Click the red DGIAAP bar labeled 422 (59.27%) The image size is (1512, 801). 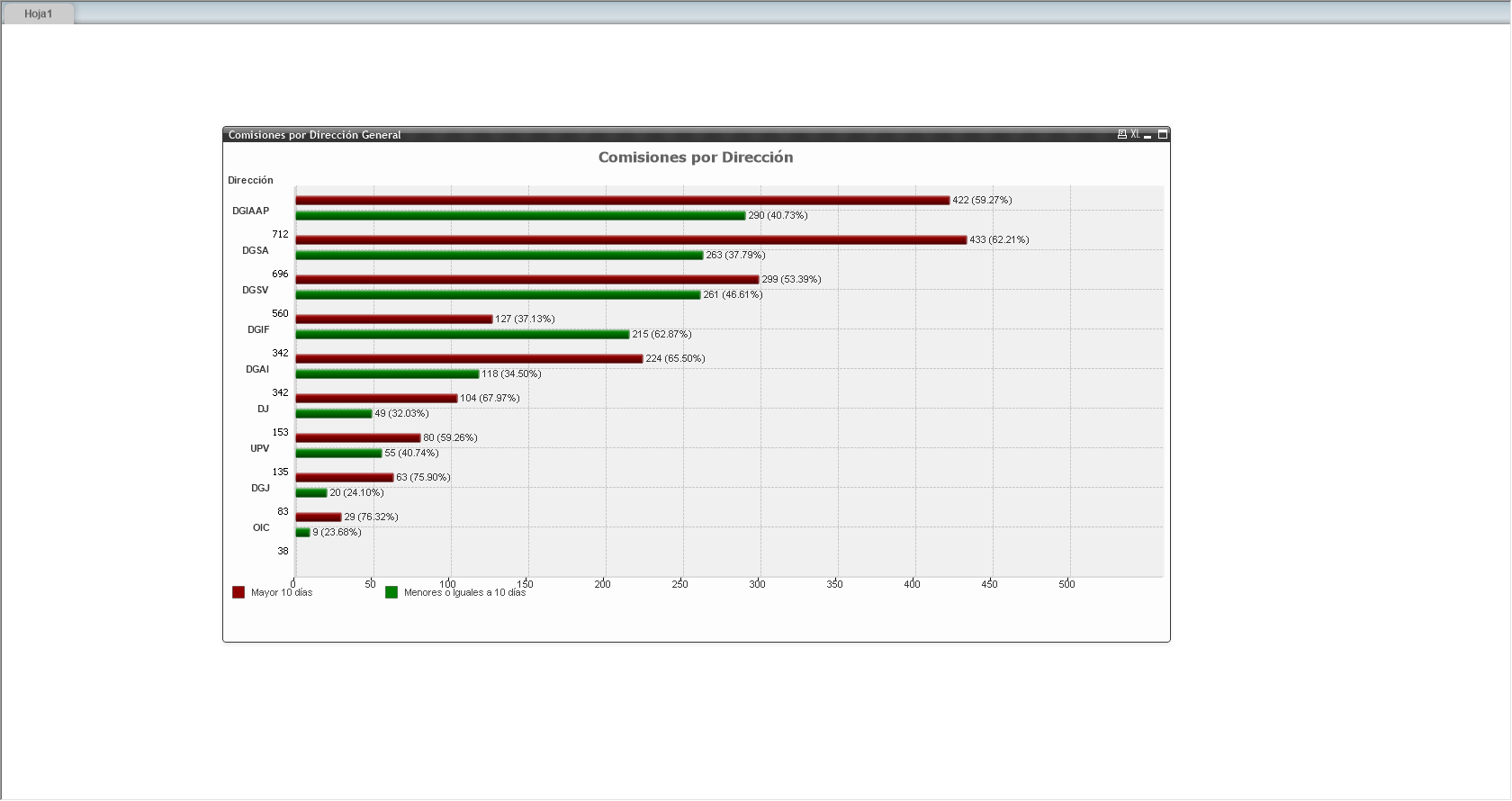(623, 200)
